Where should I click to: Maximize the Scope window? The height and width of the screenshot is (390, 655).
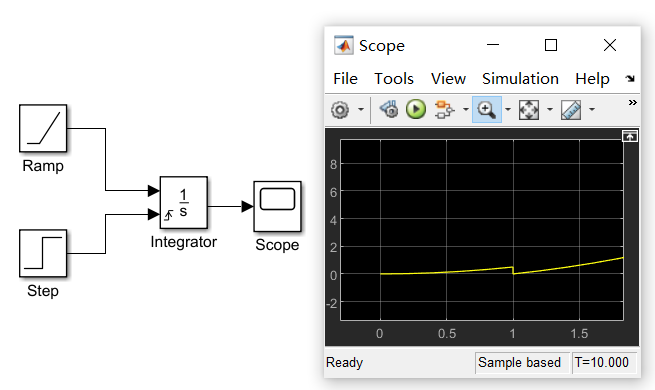click(x=551, y=45)
